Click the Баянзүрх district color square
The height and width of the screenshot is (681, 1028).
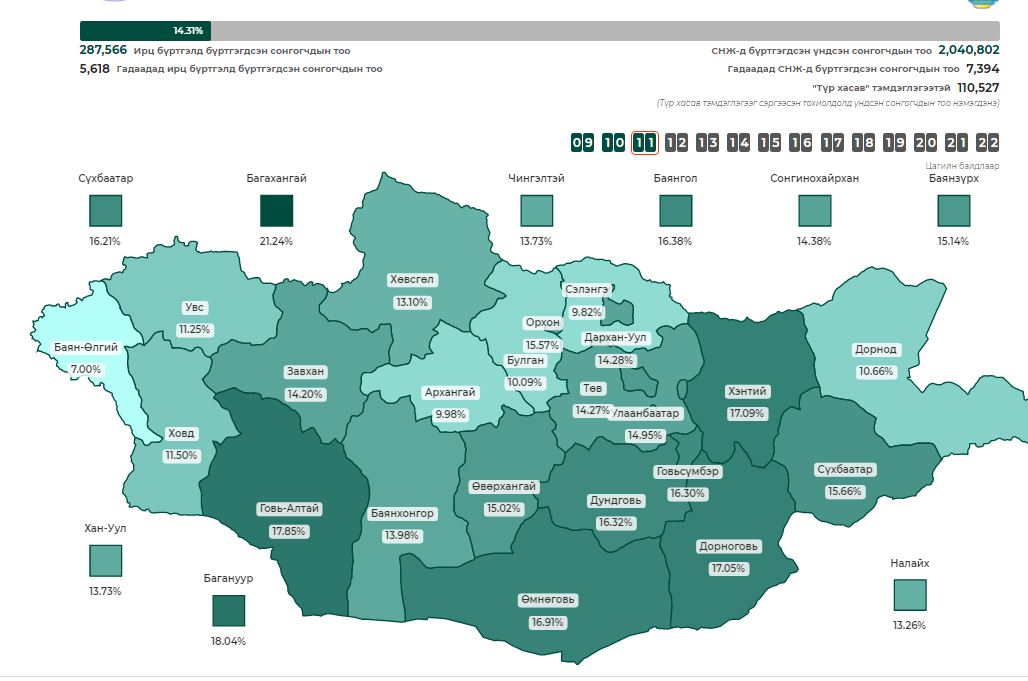coord(953,211)
